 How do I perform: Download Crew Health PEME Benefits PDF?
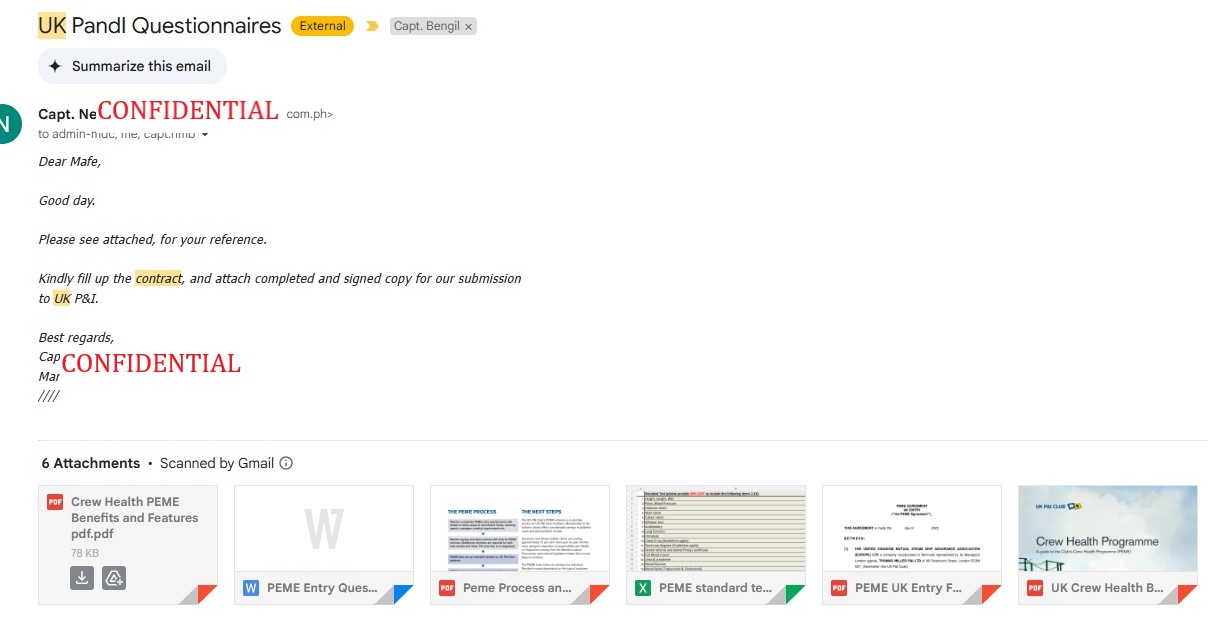[82, 578]
